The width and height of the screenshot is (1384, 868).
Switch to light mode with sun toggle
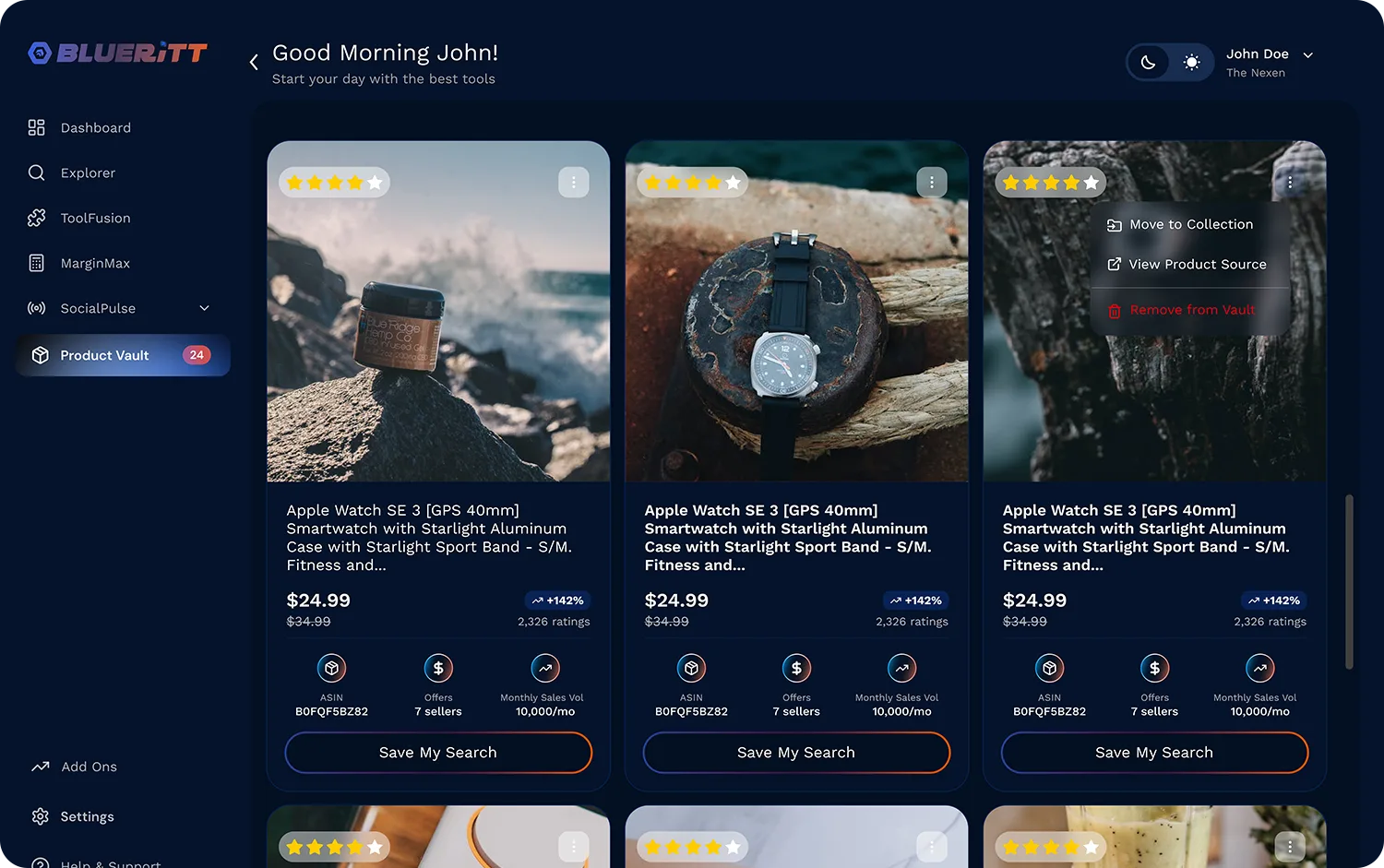(1191, 63)
